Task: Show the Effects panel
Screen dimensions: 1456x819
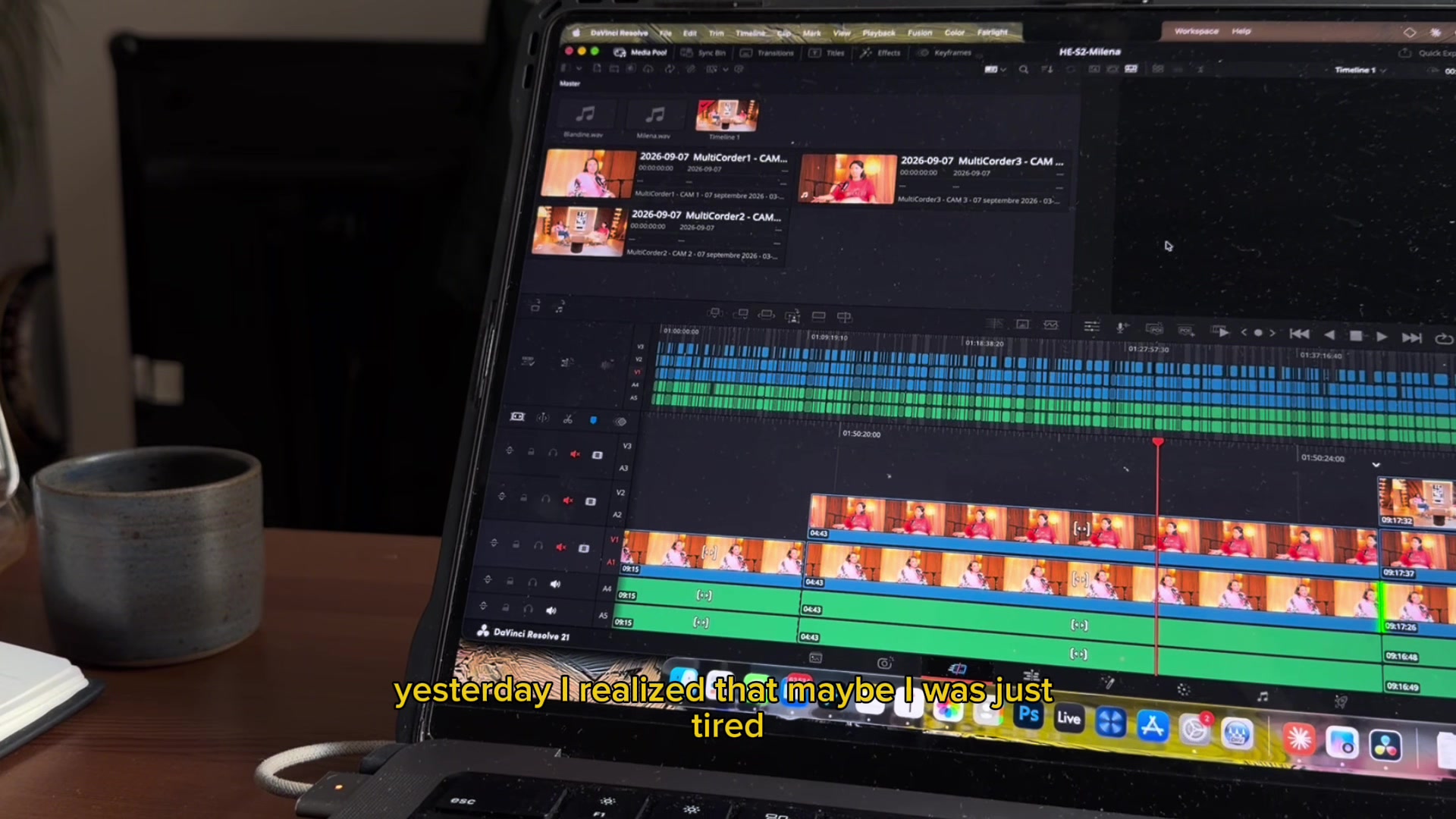Action: 880,53
